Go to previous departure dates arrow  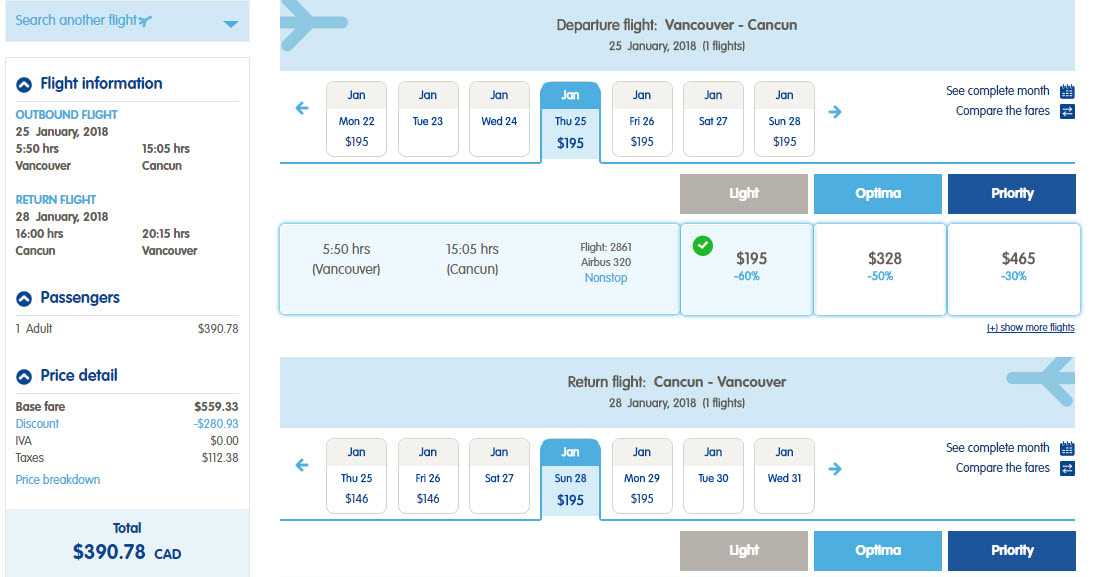(x=303, y=108)
